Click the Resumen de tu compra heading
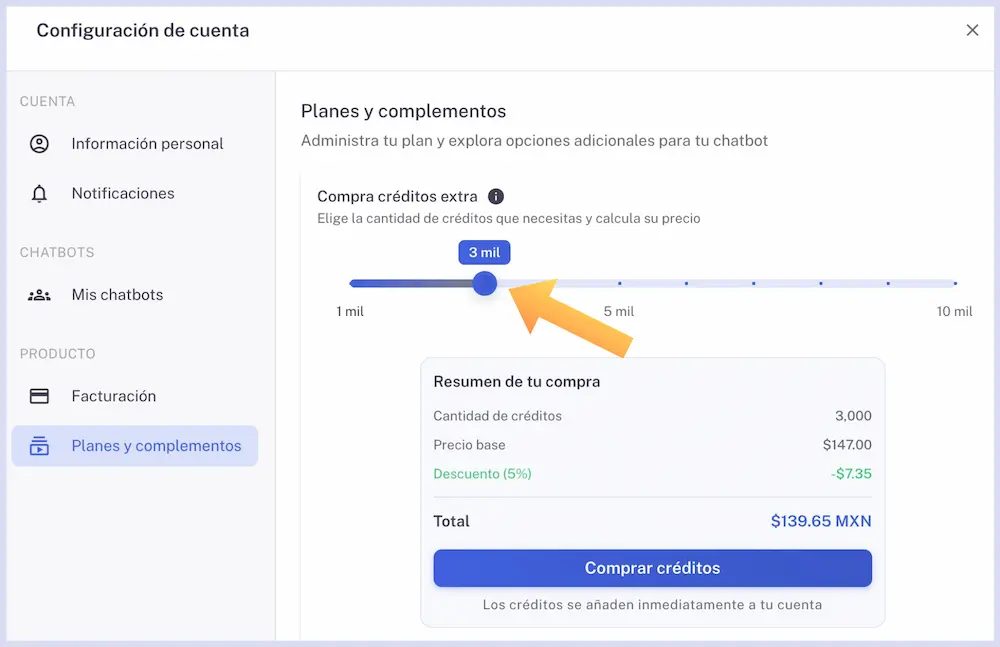1000x647 pixels. pyautogui.click(x=517, y=382)
